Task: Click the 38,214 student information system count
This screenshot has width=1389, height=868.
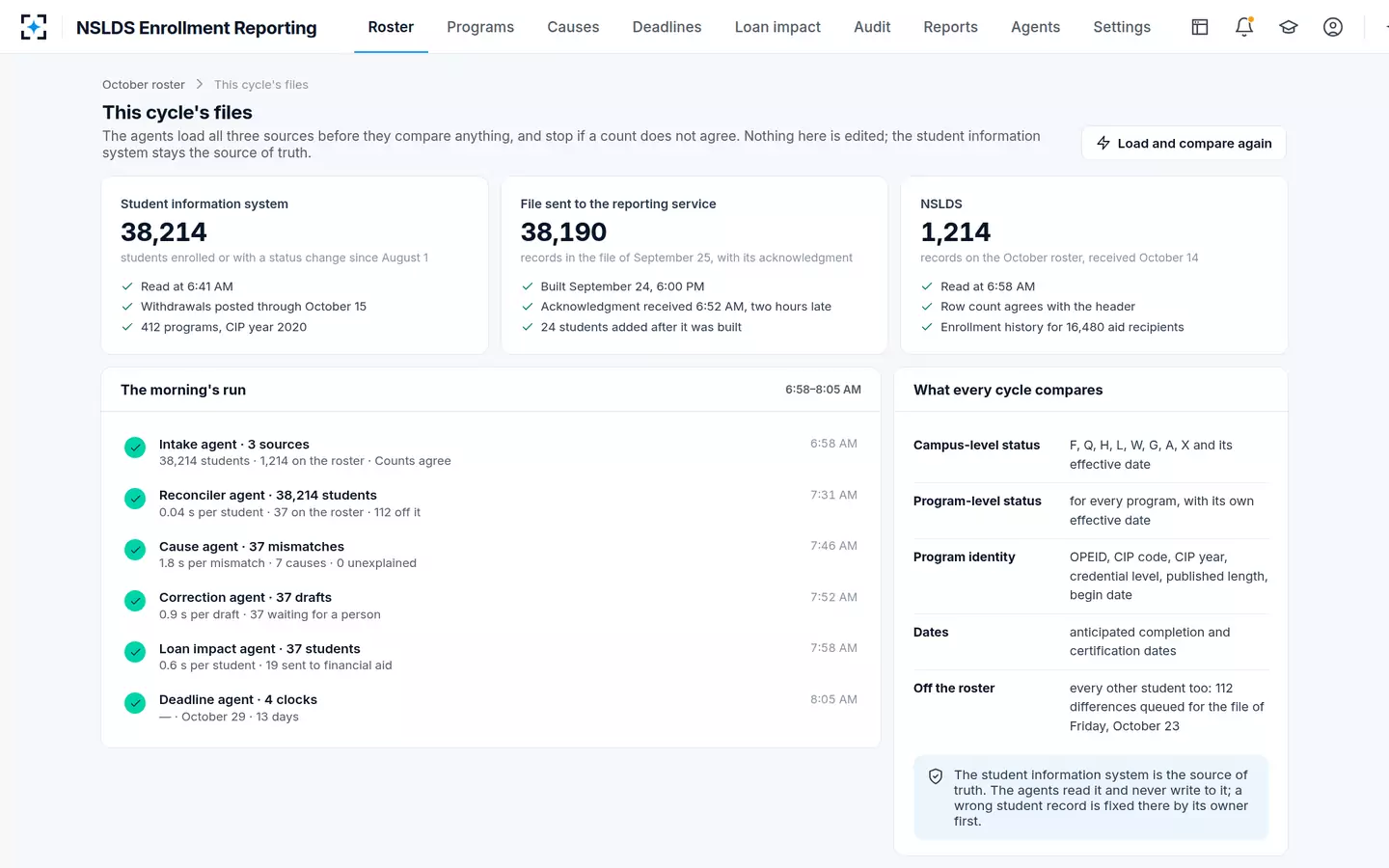Action: 164,232
